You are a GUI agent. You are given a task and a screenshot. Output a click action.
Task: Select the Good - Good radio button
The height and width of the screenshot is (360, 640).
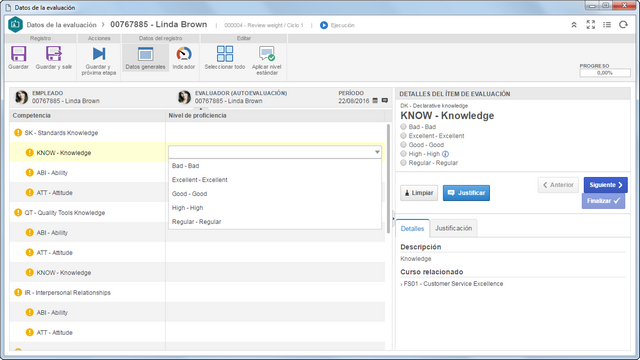(x=403, y=144)
